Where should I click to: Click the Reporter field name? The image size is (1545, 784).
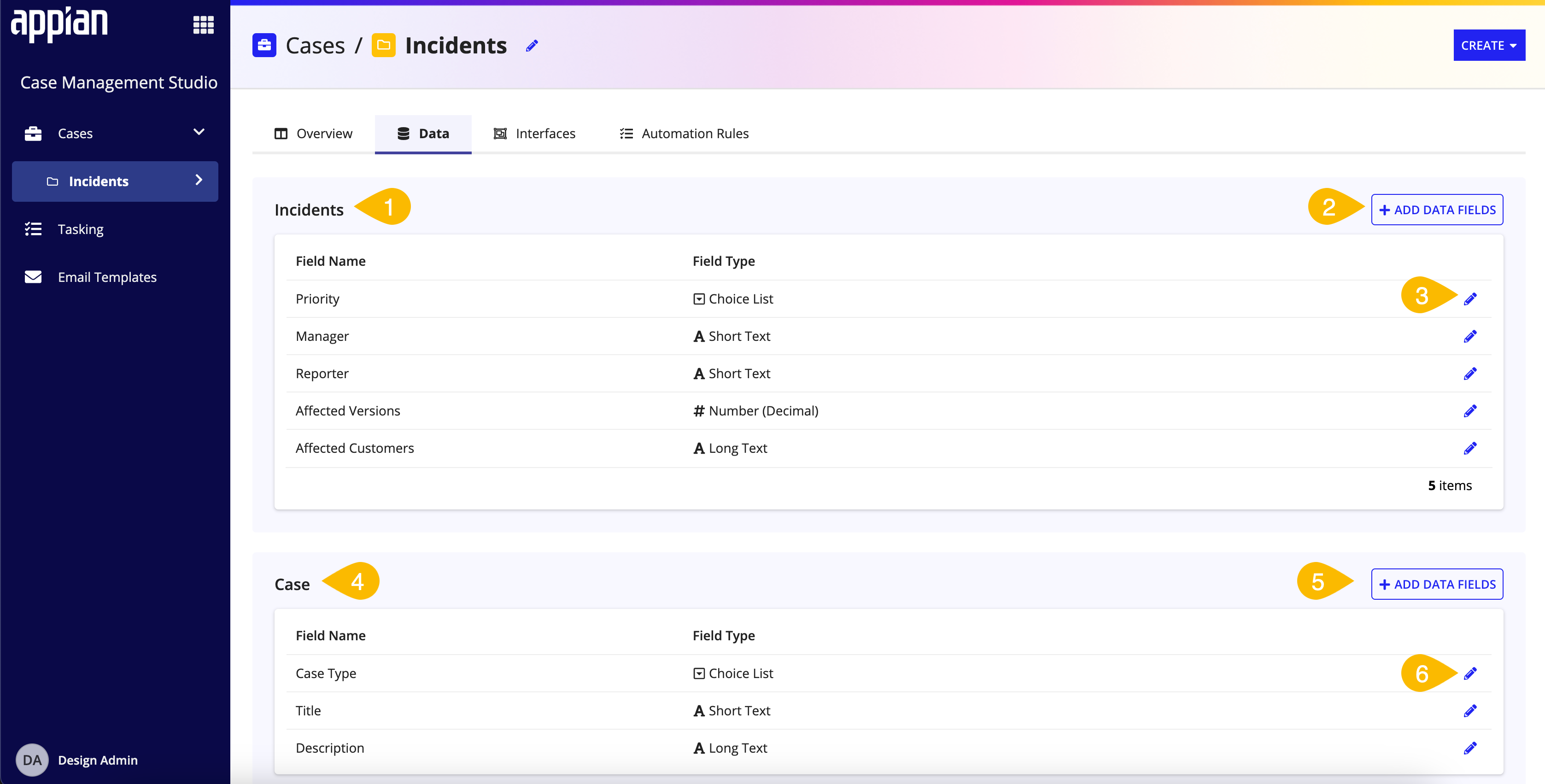[322, 374]
